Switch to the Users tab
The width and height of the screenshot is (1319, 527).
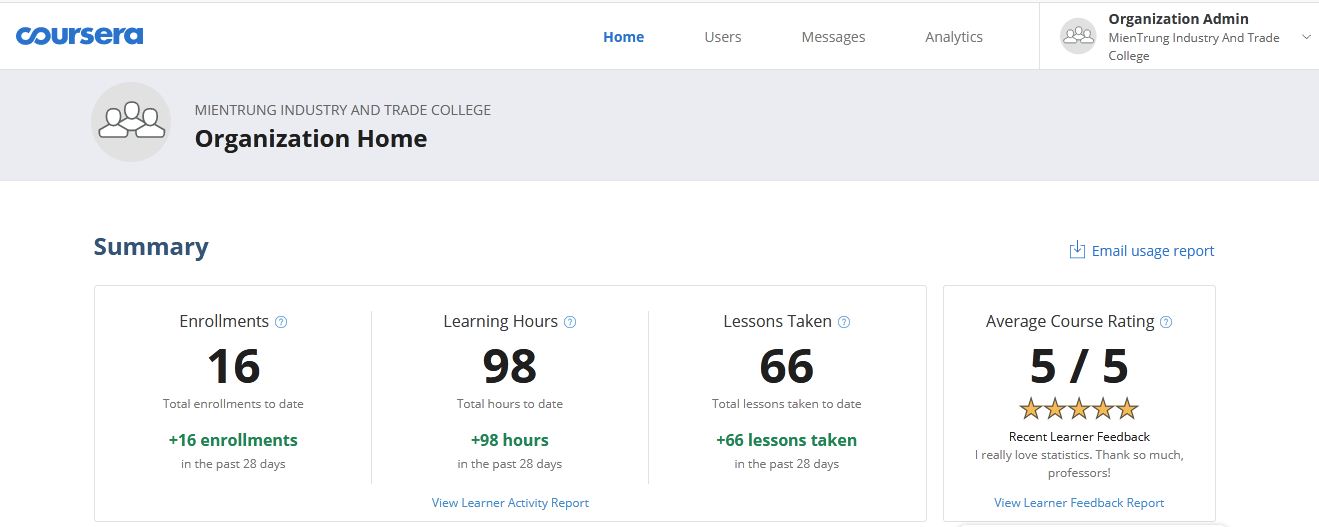pos(722,37)
